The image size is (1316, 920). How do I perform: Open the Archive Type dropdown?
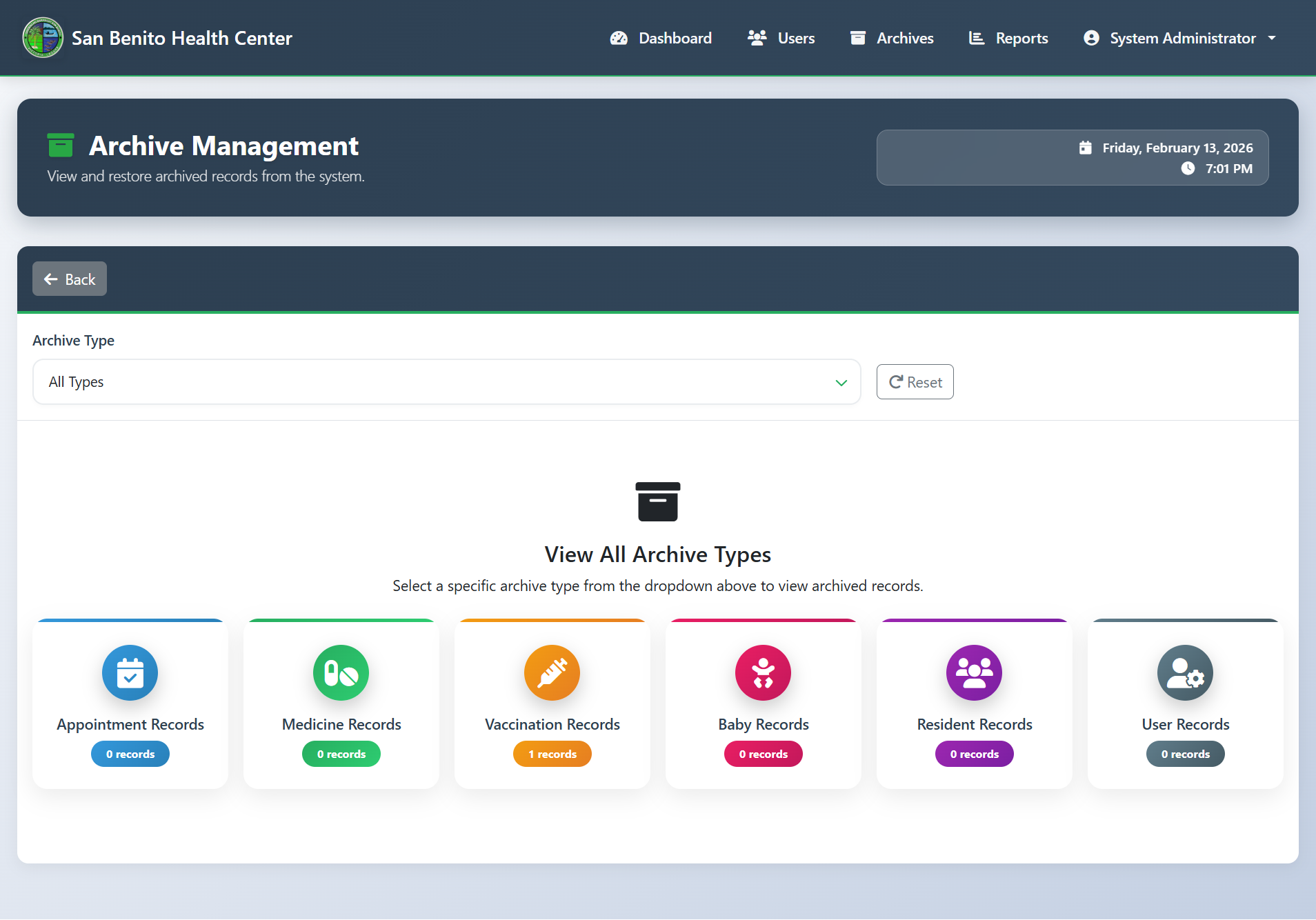(x=446, y=382)
